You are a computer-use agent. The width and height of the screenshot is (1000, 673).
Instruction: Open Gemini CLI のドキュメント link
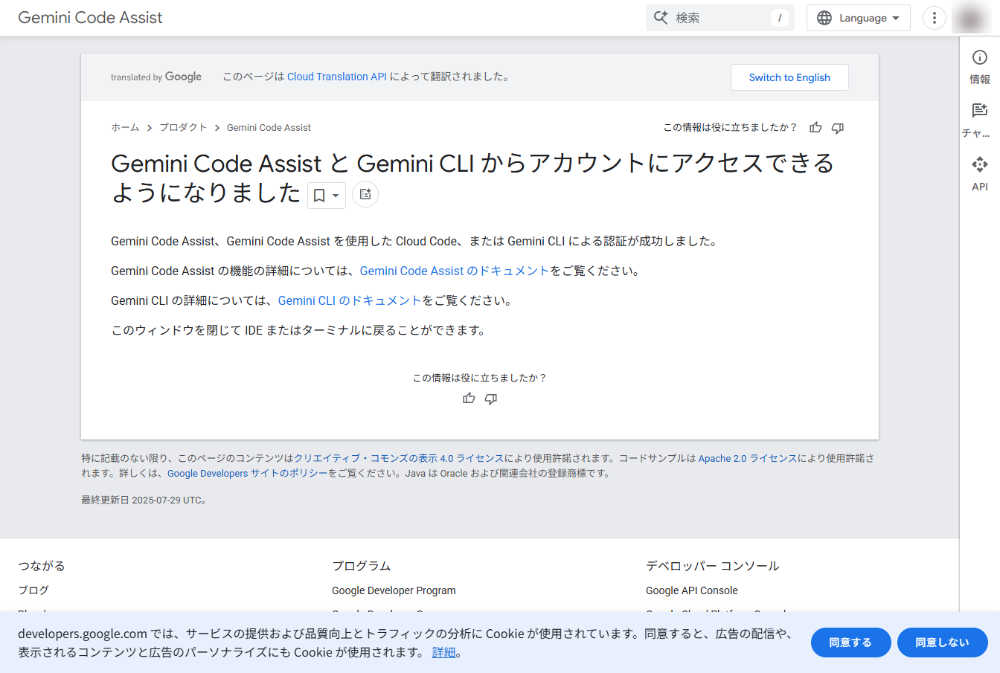(x=350, y=300)
